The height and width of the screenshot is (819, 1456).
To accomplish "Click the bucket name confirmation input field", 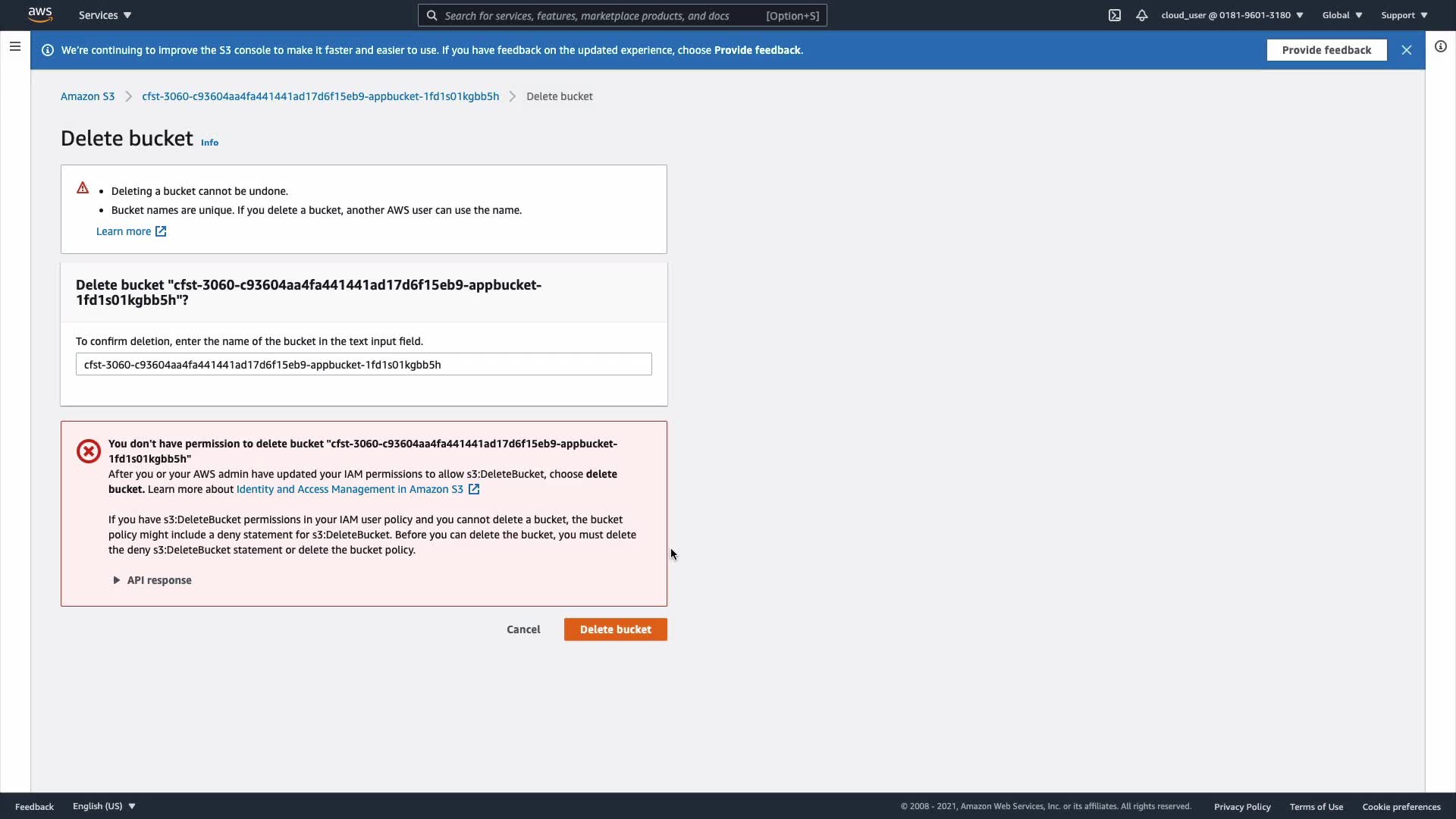I will (363, 365).
